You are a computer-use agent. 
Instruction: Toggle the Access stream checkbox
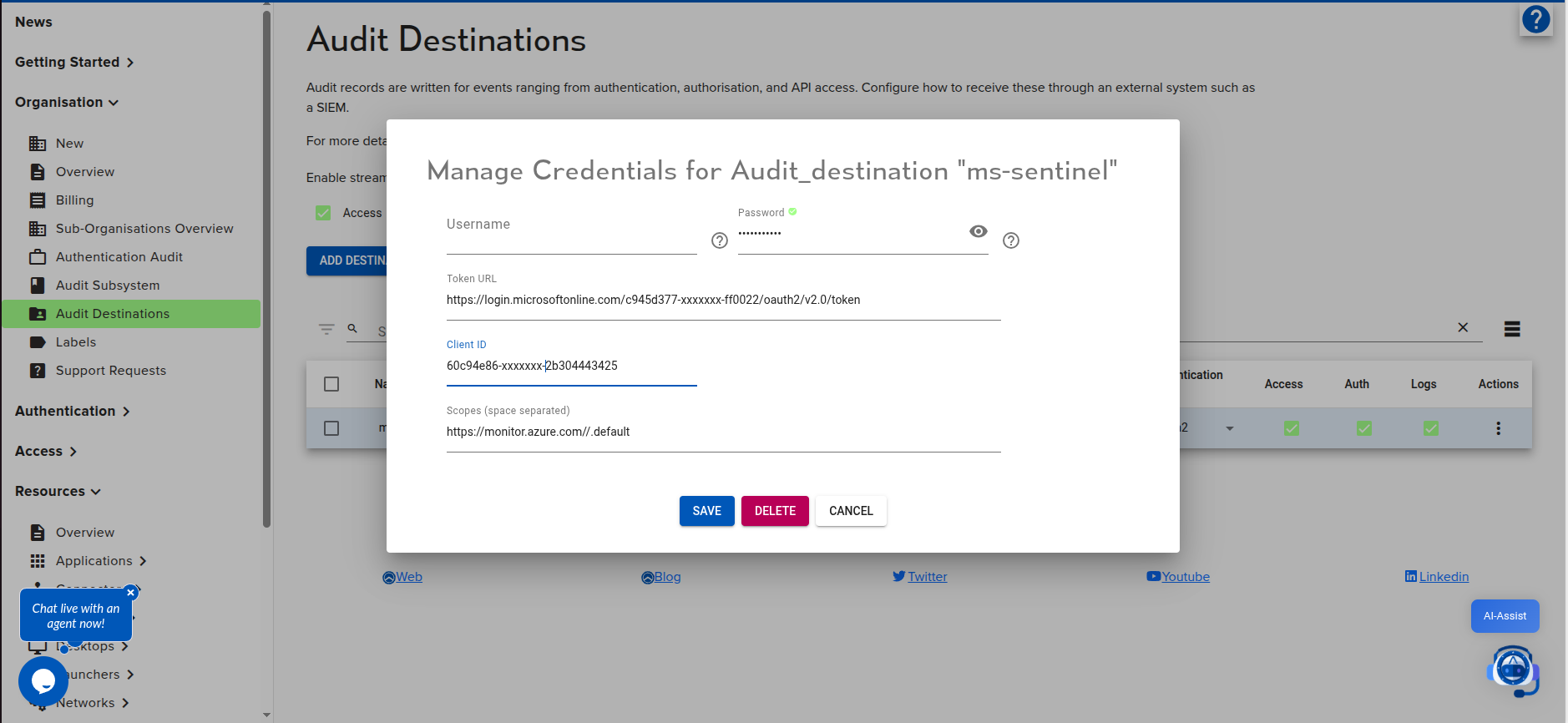pos(323,213)
